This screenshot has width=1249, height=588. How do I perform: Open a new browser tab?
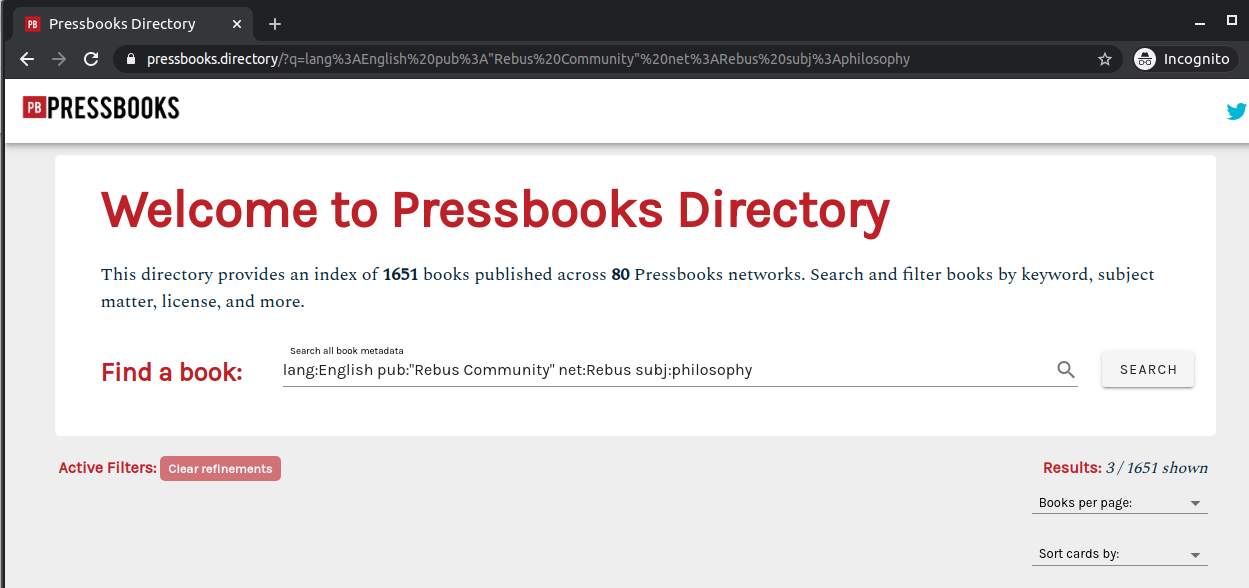tap(275, 24)
